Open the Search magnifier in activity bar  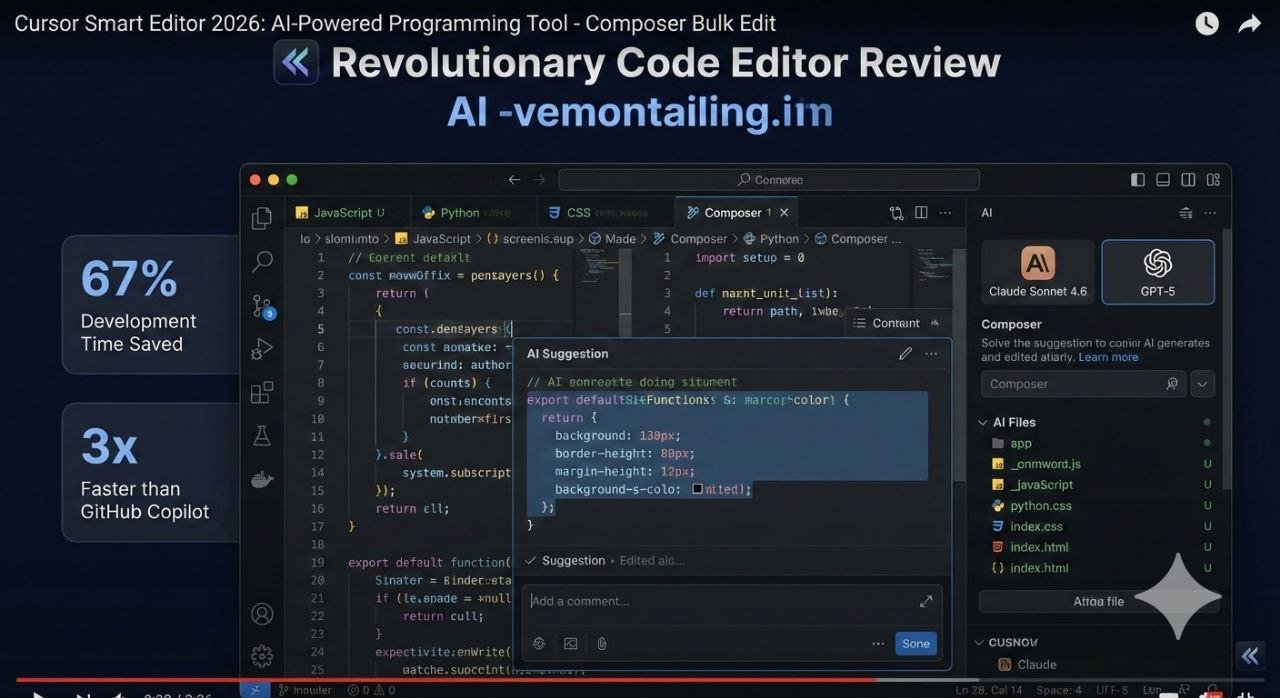coord(262,262)
